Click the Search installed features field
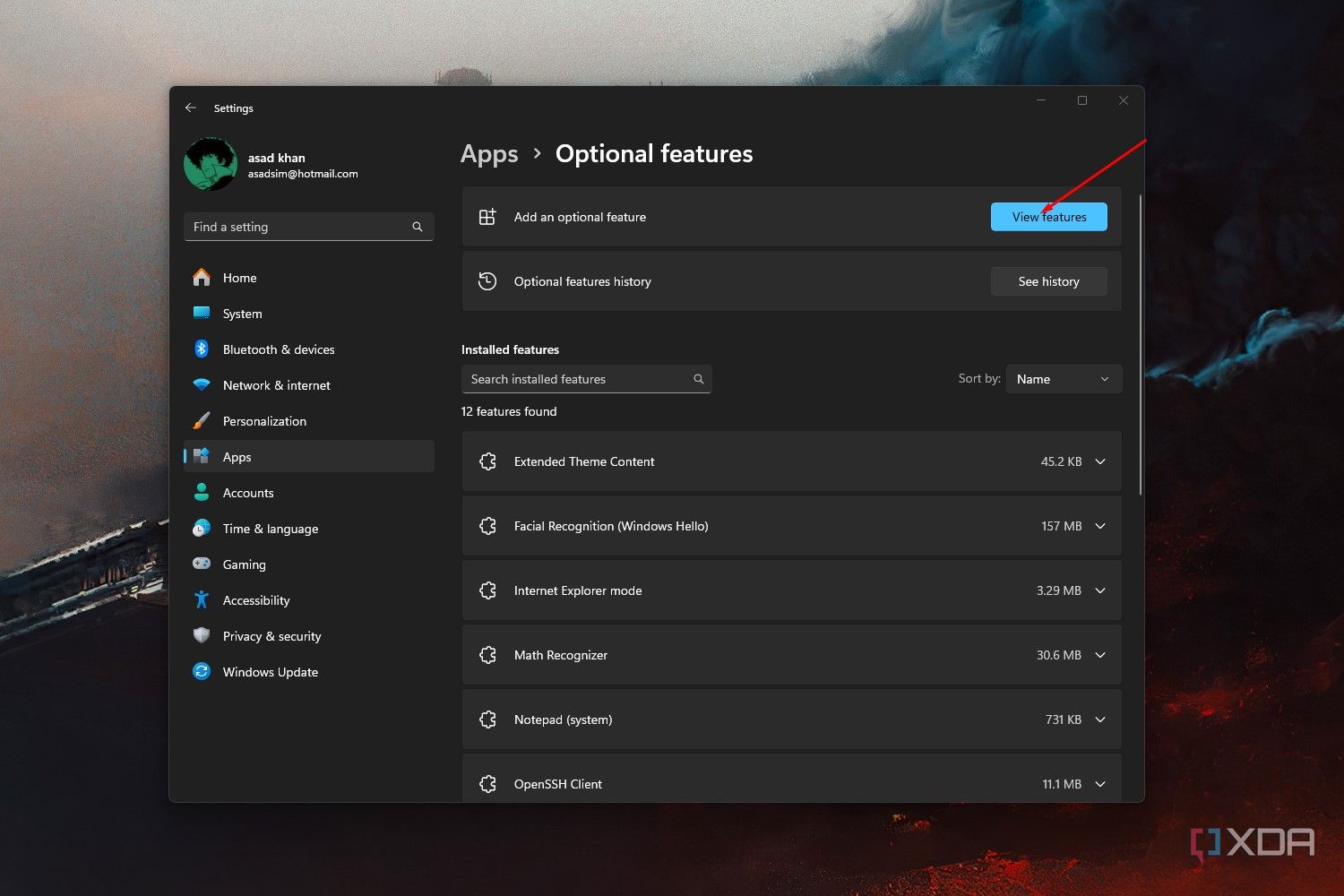Viewport: 1344px width, 896px height. 586,379
